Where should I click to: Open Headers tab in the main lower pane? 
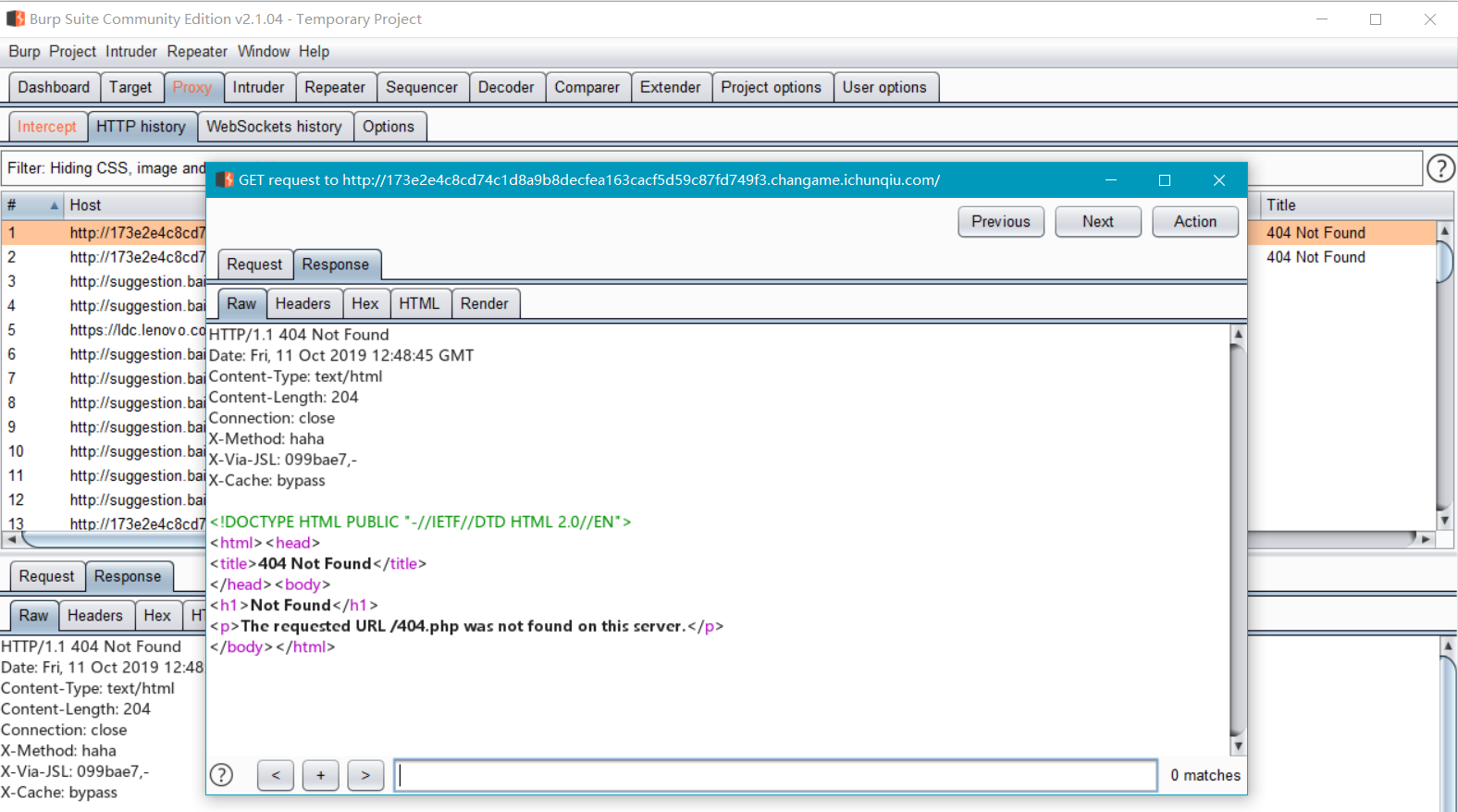click(x=94, y=615)
